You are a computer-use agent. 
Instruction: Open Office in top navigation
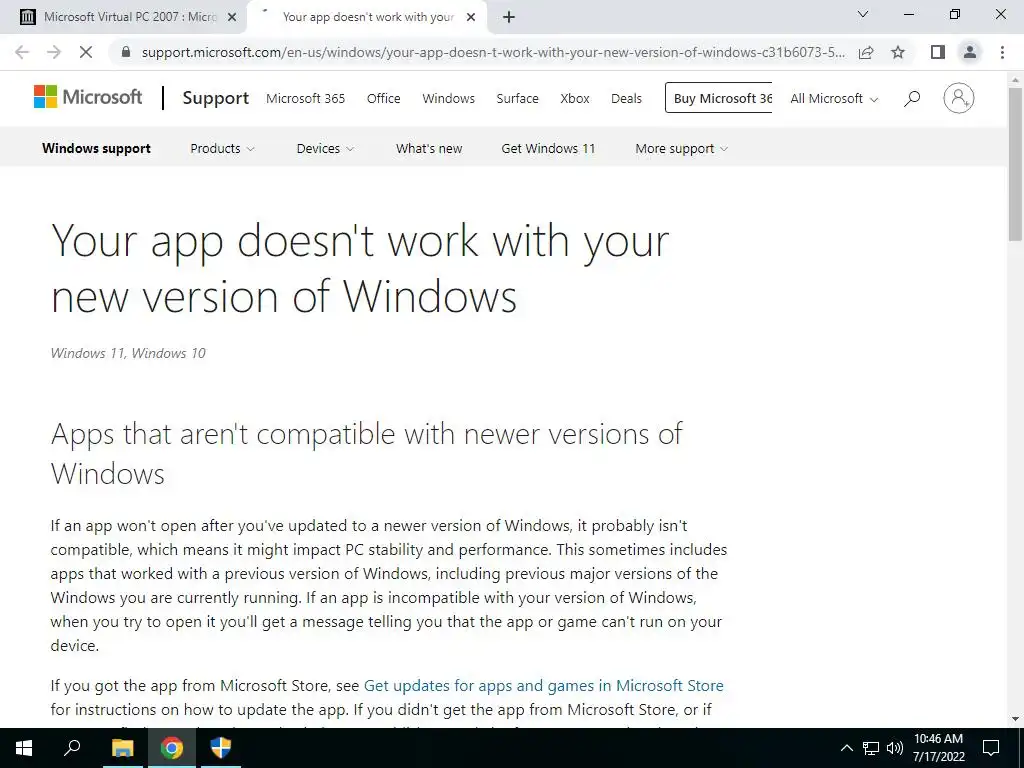(383, 99)
